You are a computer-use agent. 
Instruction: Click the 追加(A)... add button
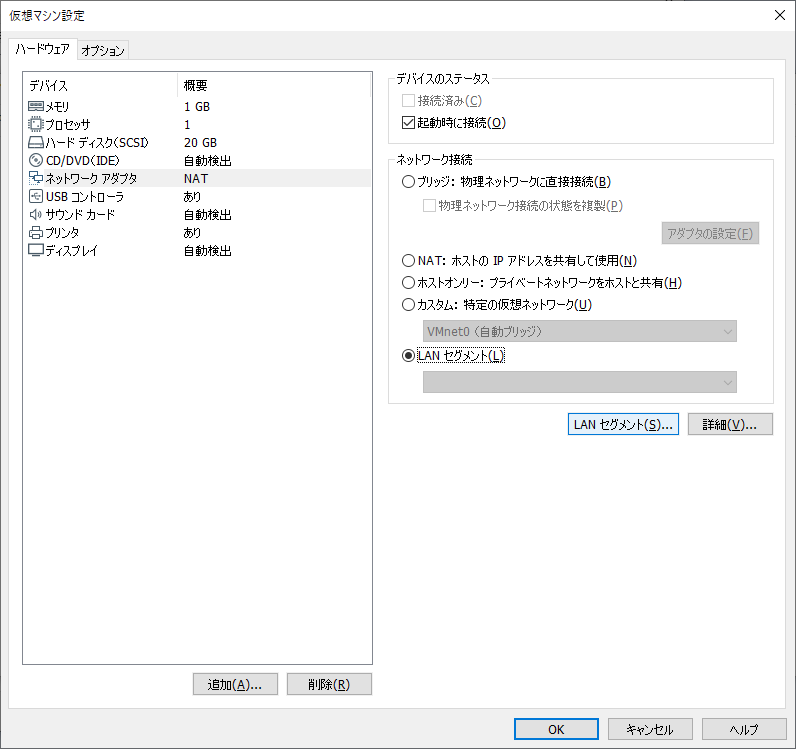(235, 684)
